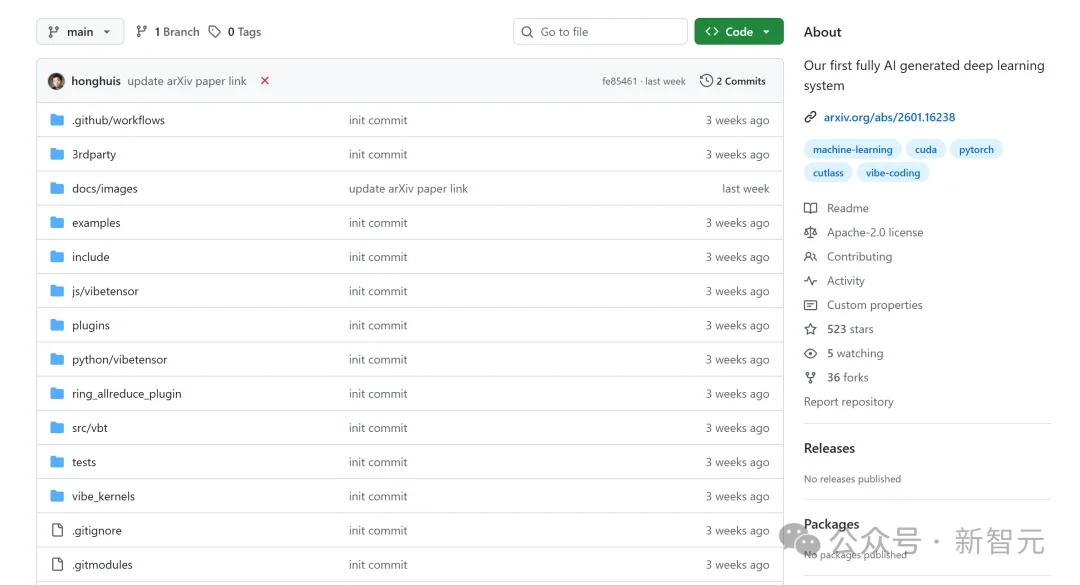The width and height of the screenshot is (1080, 585).
Task: Star the repository via the star icon
Action: 811,329
